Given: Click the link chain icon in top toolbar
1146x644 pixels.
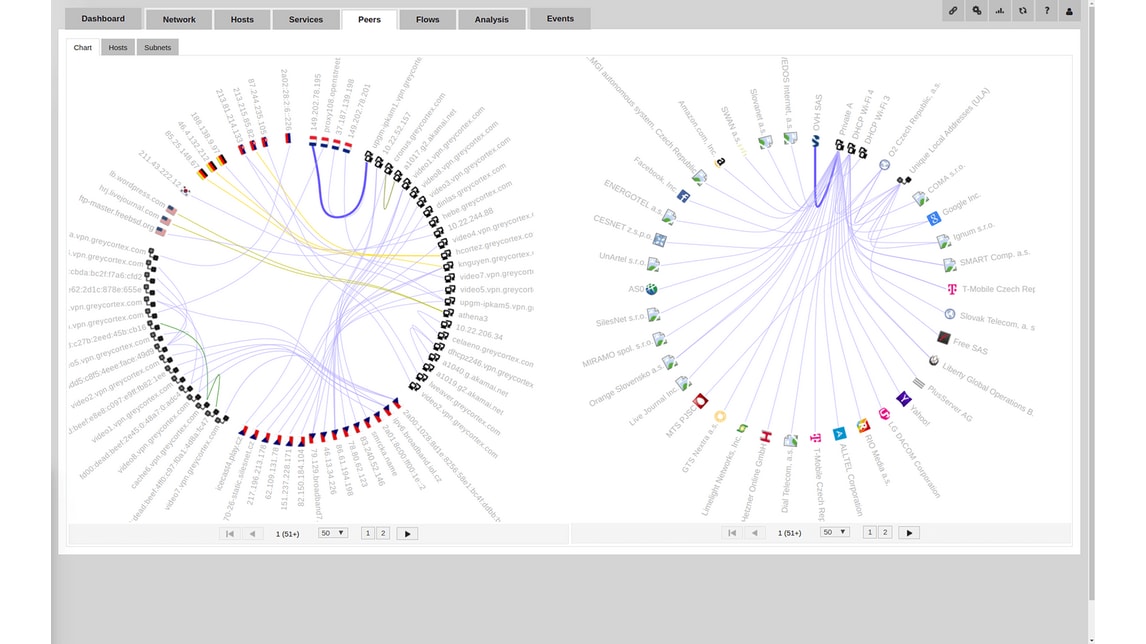Looking at the screenshot, I should pyautogui.click(x=953, y=11).
